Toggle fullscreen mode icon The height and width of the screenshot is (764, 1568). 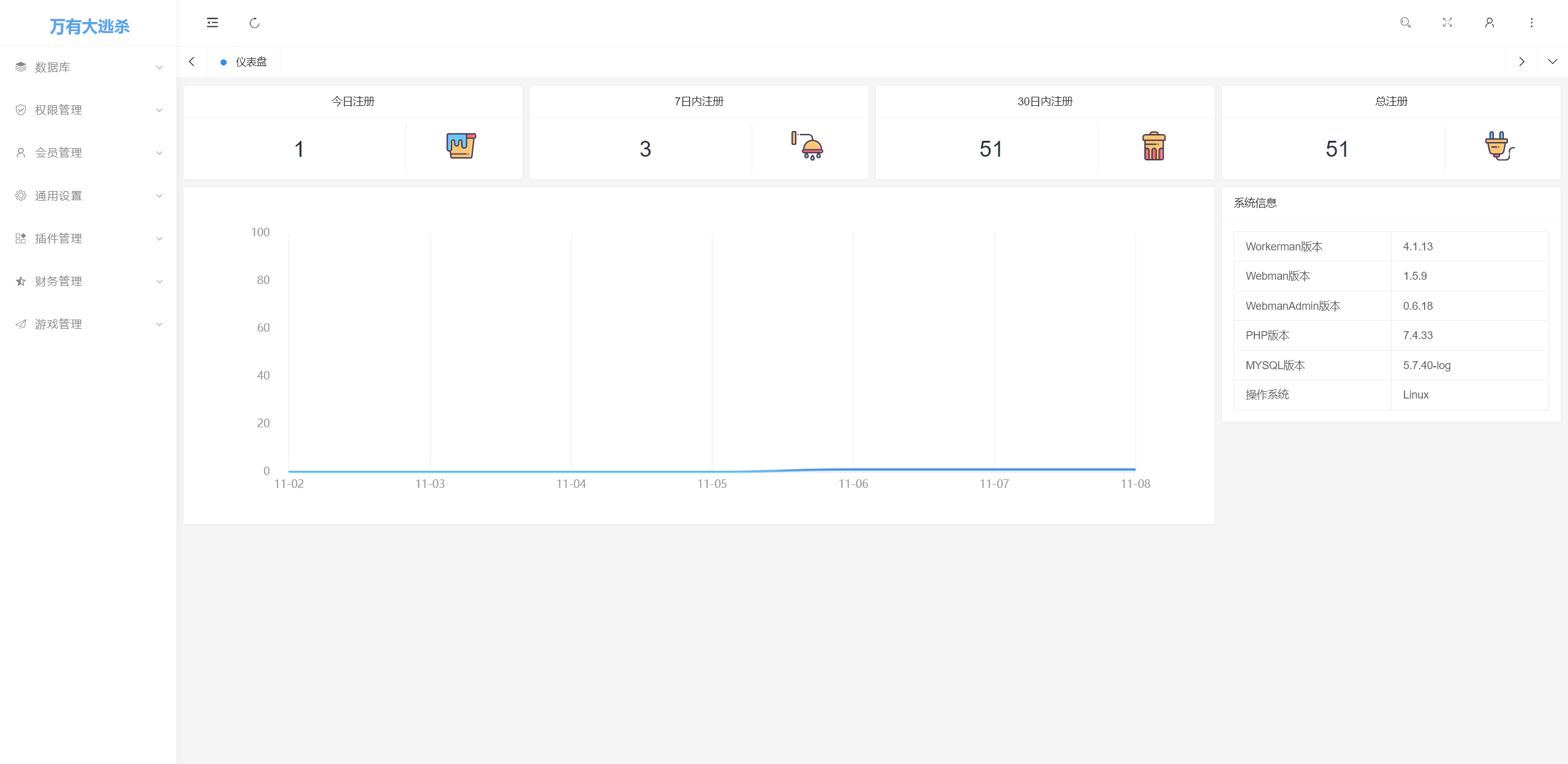1447,23
